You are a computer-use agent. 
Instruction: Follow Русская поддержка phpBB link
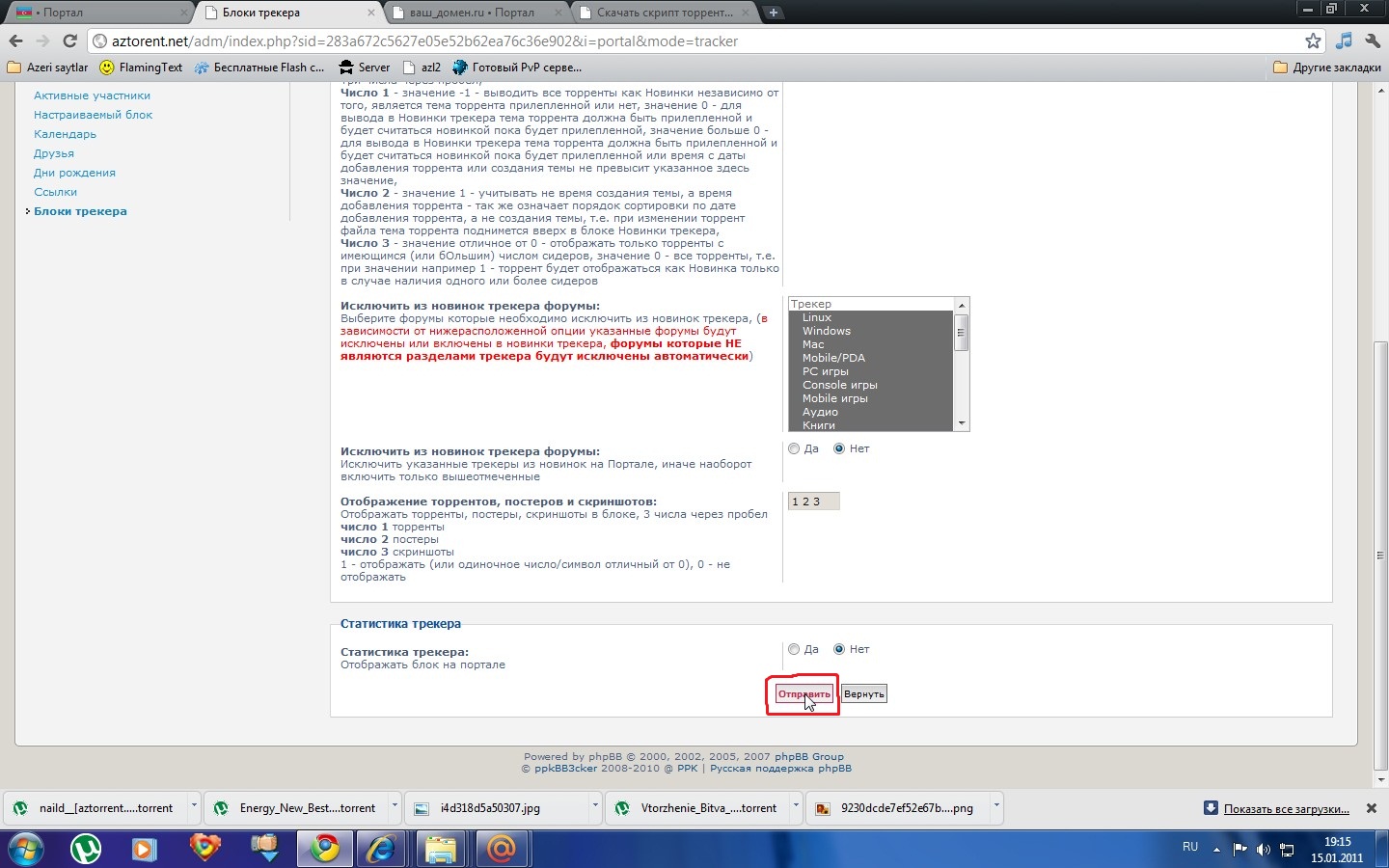[x=780, y=768]
